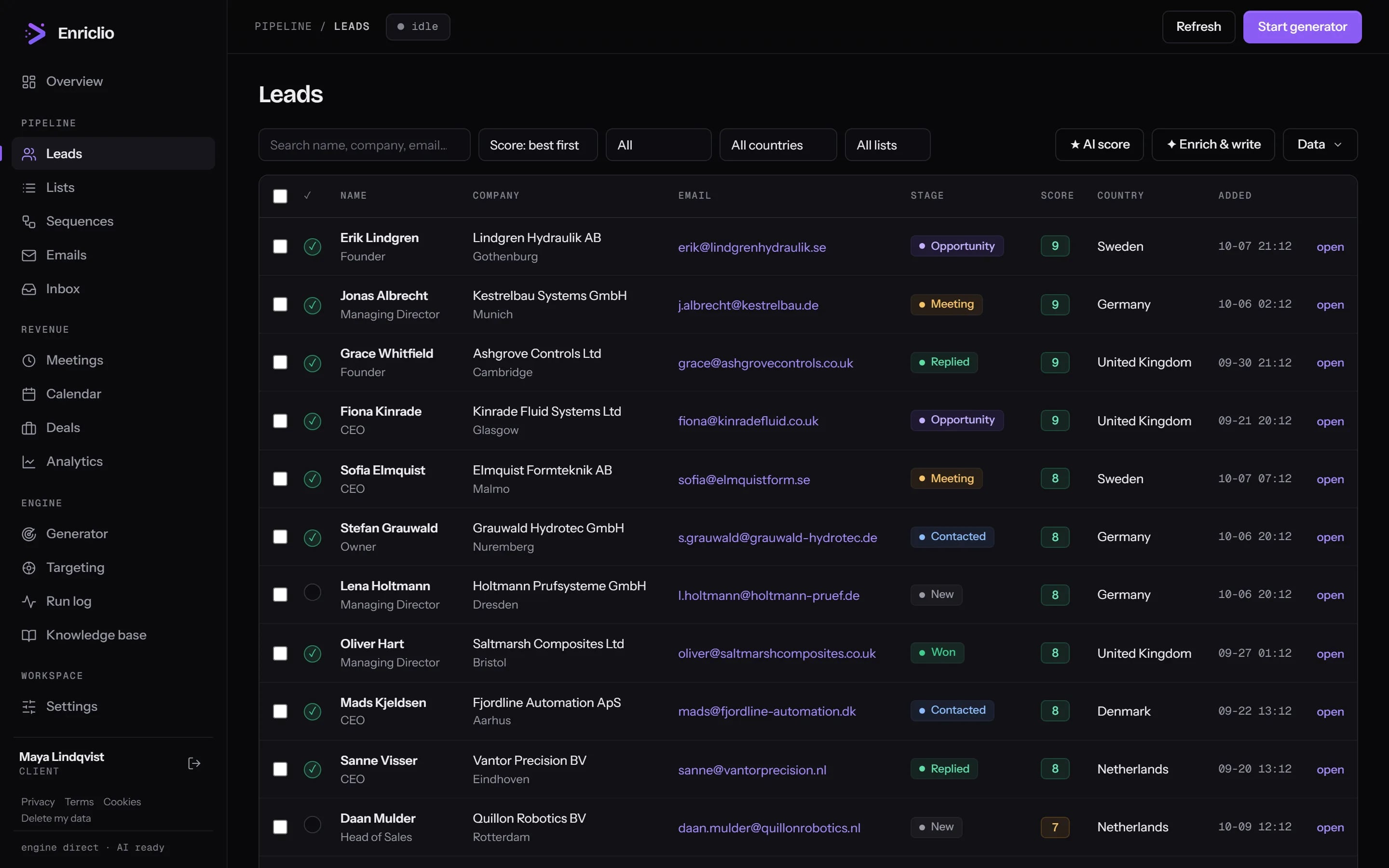Screen dimensions: 1389x868
Task: Click the Sequences icon in sidebar
Action: pos(29,222)
